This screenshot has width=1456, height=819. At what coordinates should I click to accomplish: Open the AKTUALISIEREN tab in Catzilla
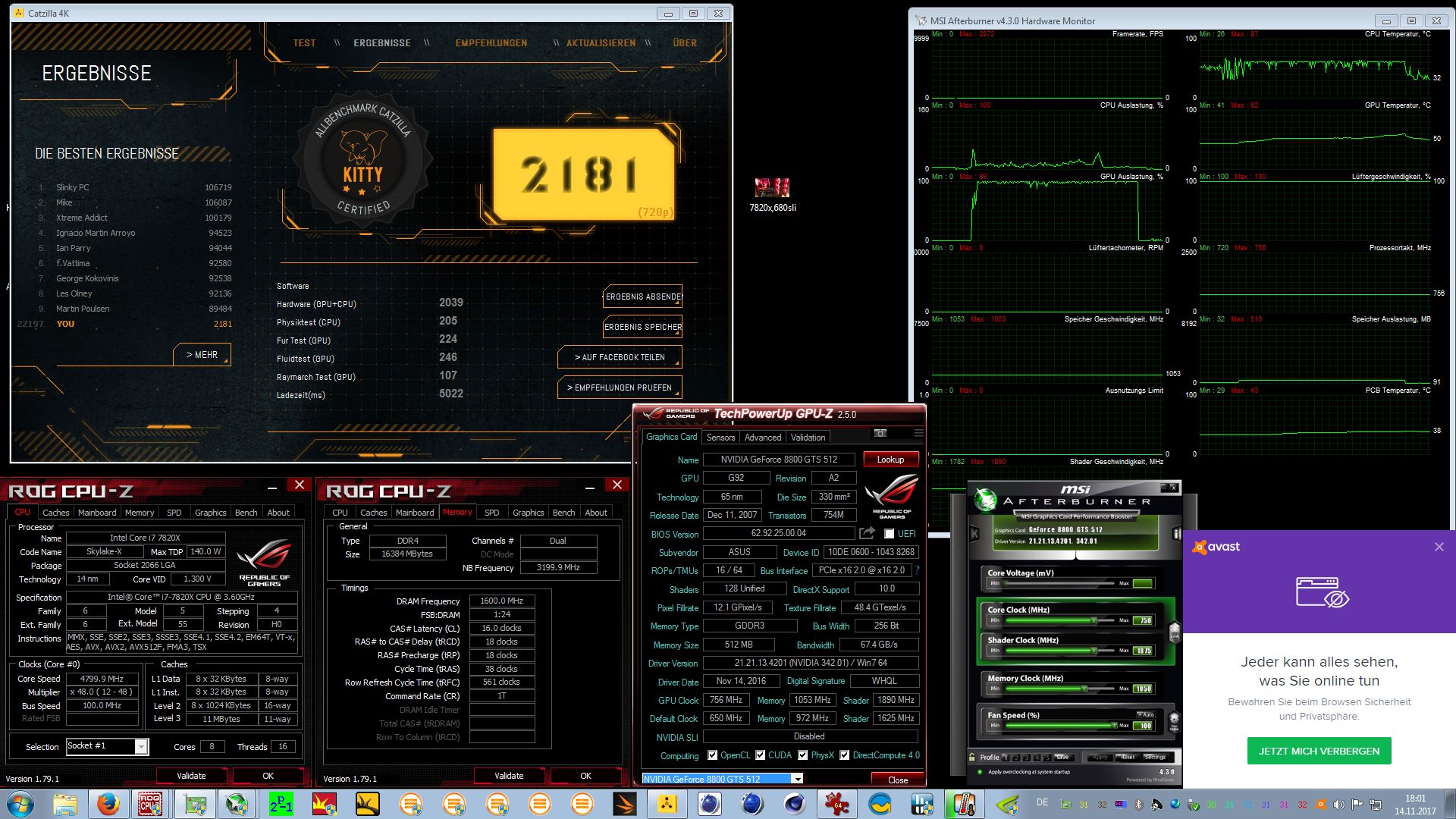tap(601, 43)
